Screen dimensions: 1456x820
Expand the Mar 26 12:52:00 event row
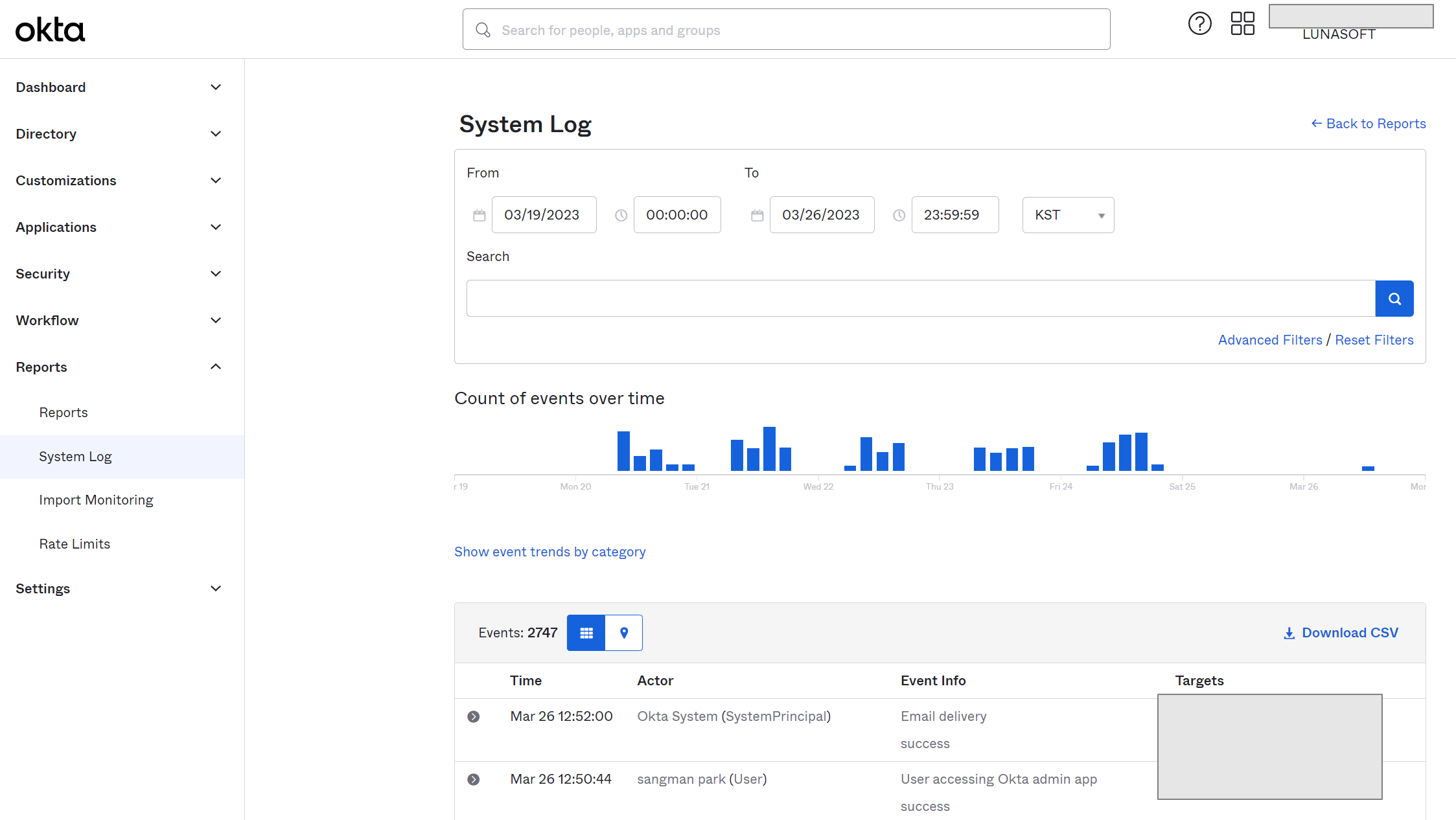click(x=474, y=716)
